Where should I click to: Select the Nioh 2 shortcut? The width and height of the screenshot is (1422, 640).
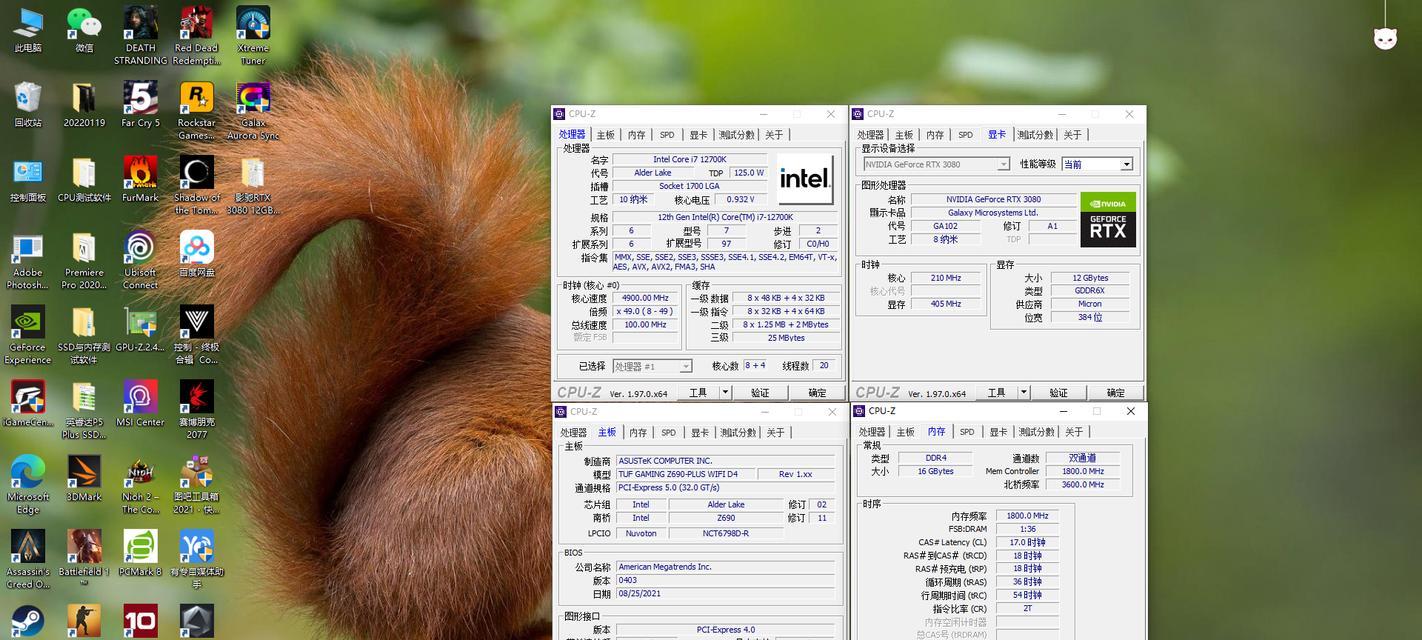pyautogui.click(x=140, y=486)
